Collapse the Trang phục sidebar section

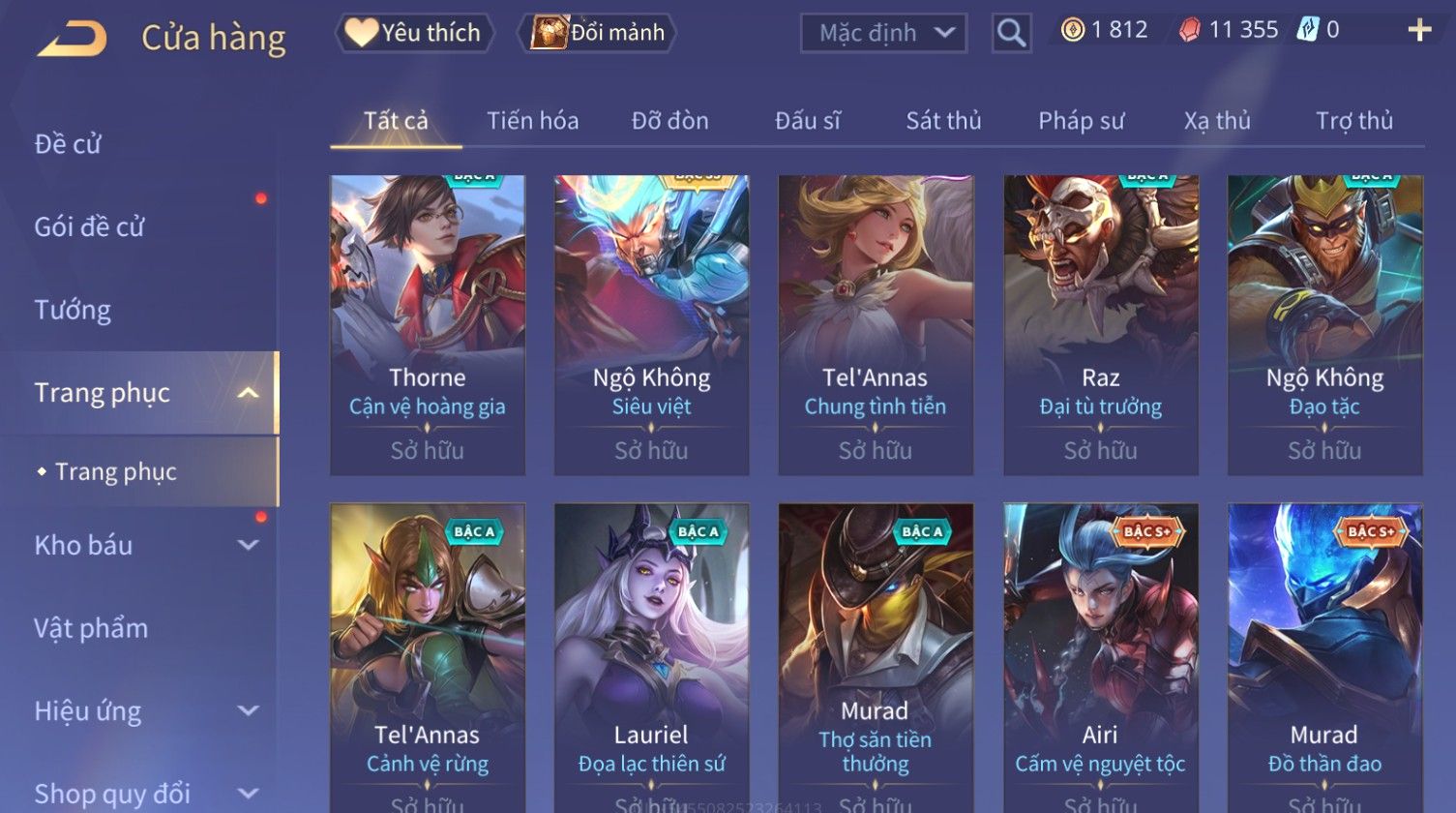(249, 393)
